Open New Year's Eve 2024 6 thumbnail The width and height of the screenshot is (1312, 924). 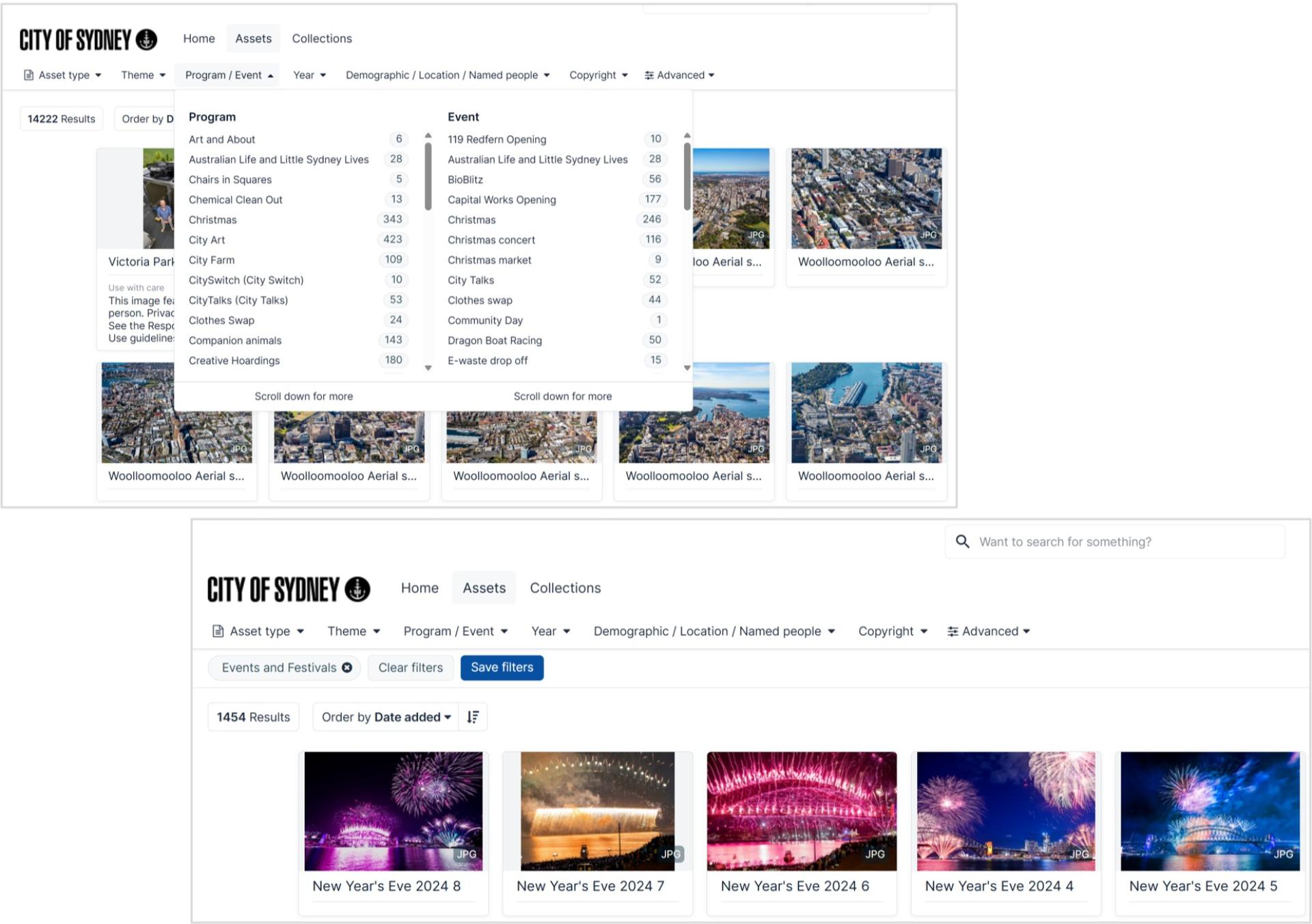(801, 811)
